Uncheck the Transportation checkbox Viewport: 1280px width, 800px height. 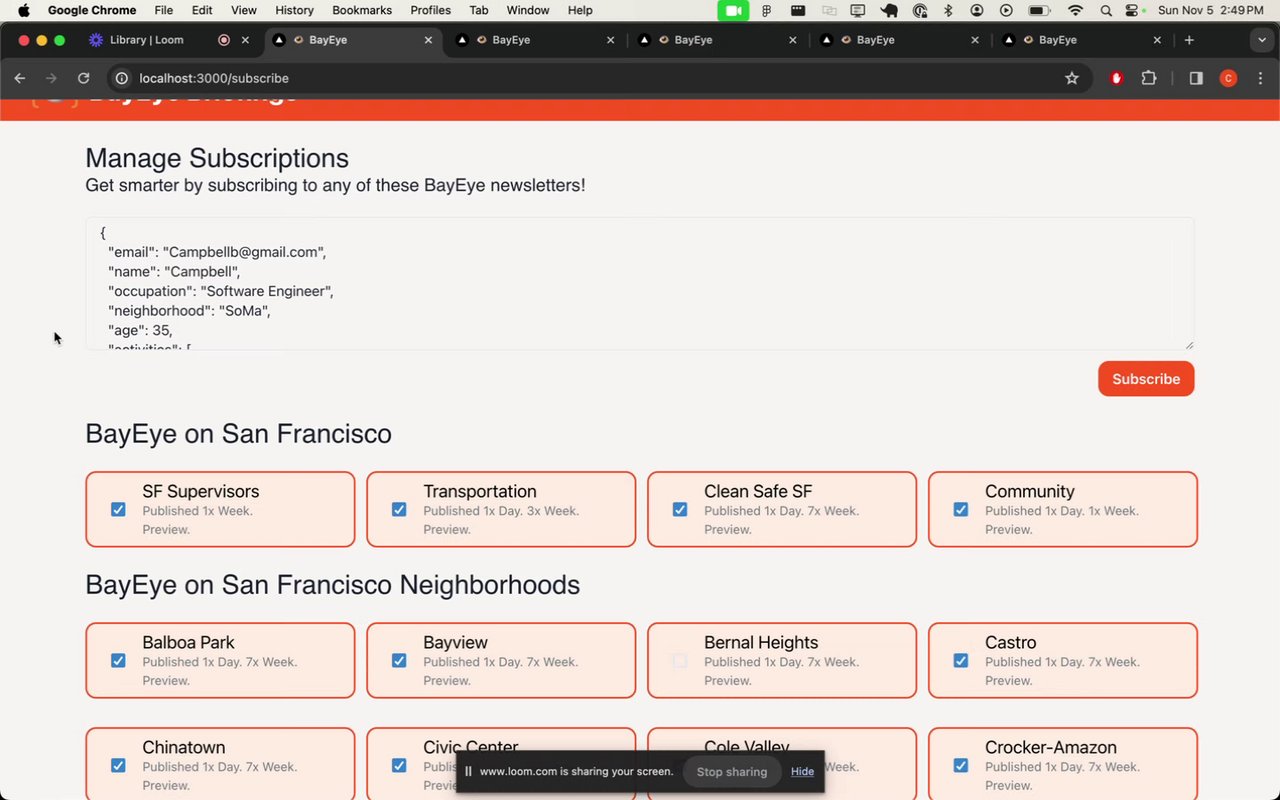click(x=399, y=510)
